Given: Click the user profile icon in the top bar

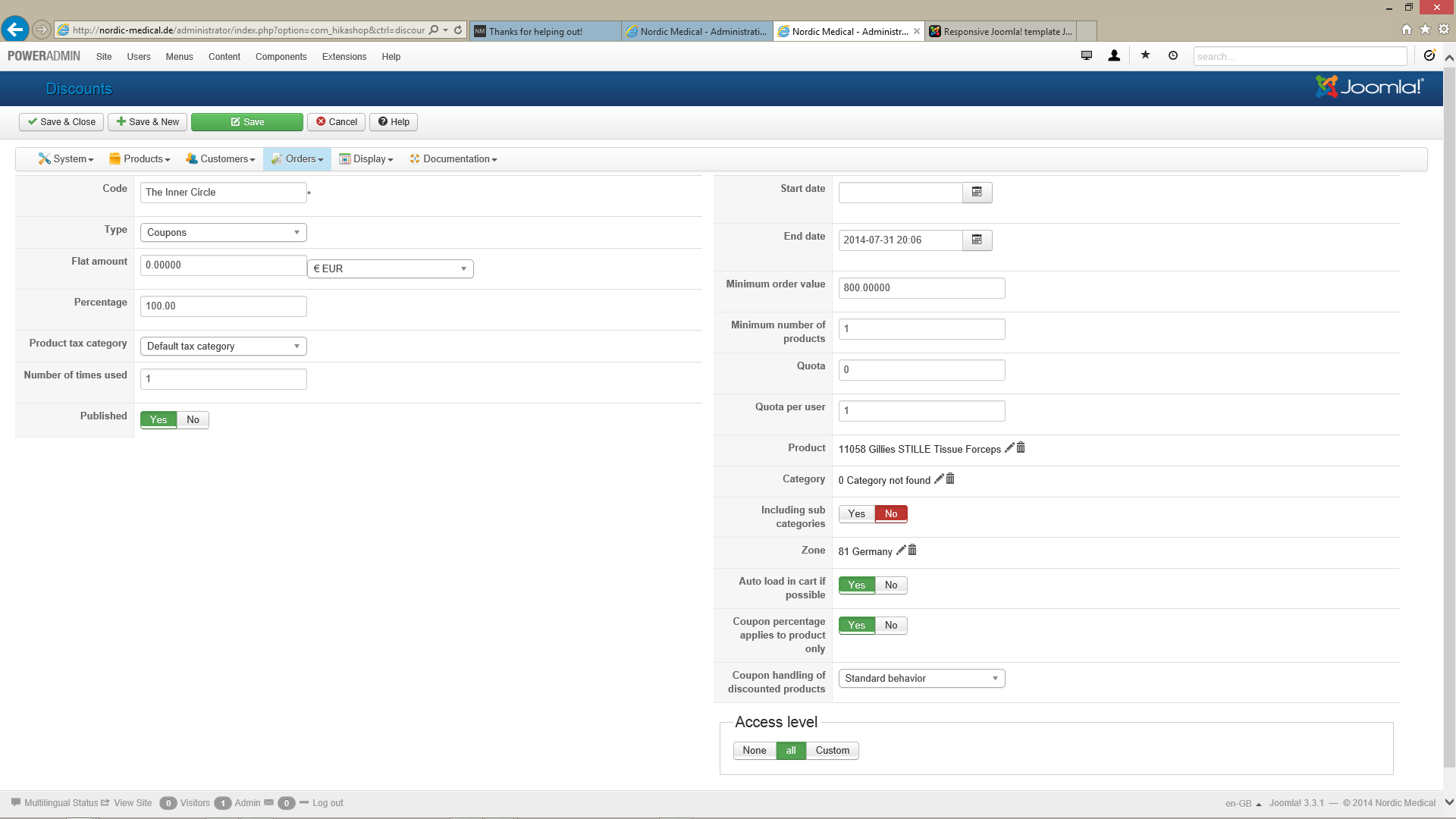Looking at the screenshot, I should 1114,55.
